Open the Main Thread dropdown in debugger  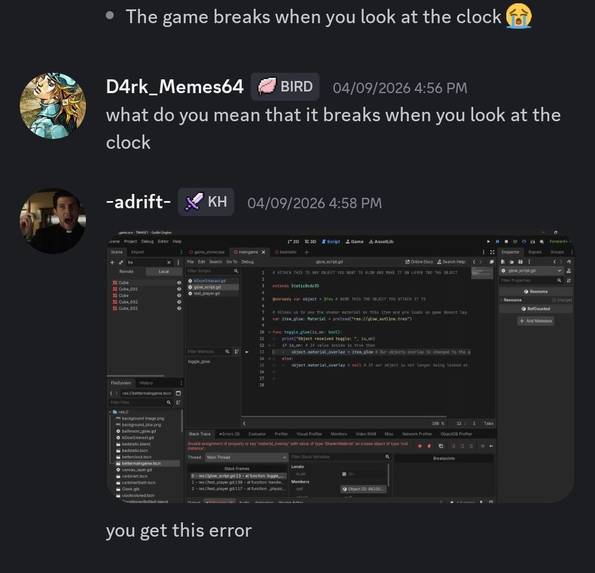[246, 458]
